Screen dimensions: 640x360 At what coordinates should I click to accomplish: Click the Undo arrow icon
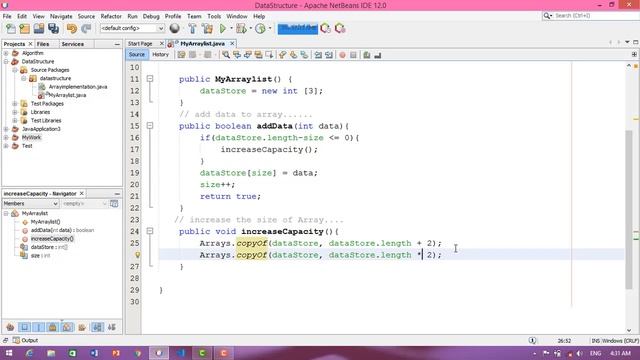click(x=72, y=29)
